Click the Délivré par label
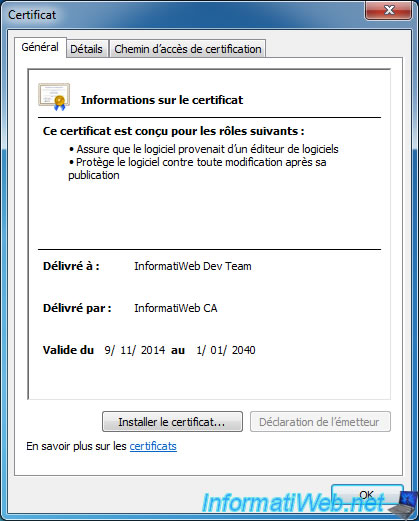Screen dimensions: 419x521 [77, 308]
